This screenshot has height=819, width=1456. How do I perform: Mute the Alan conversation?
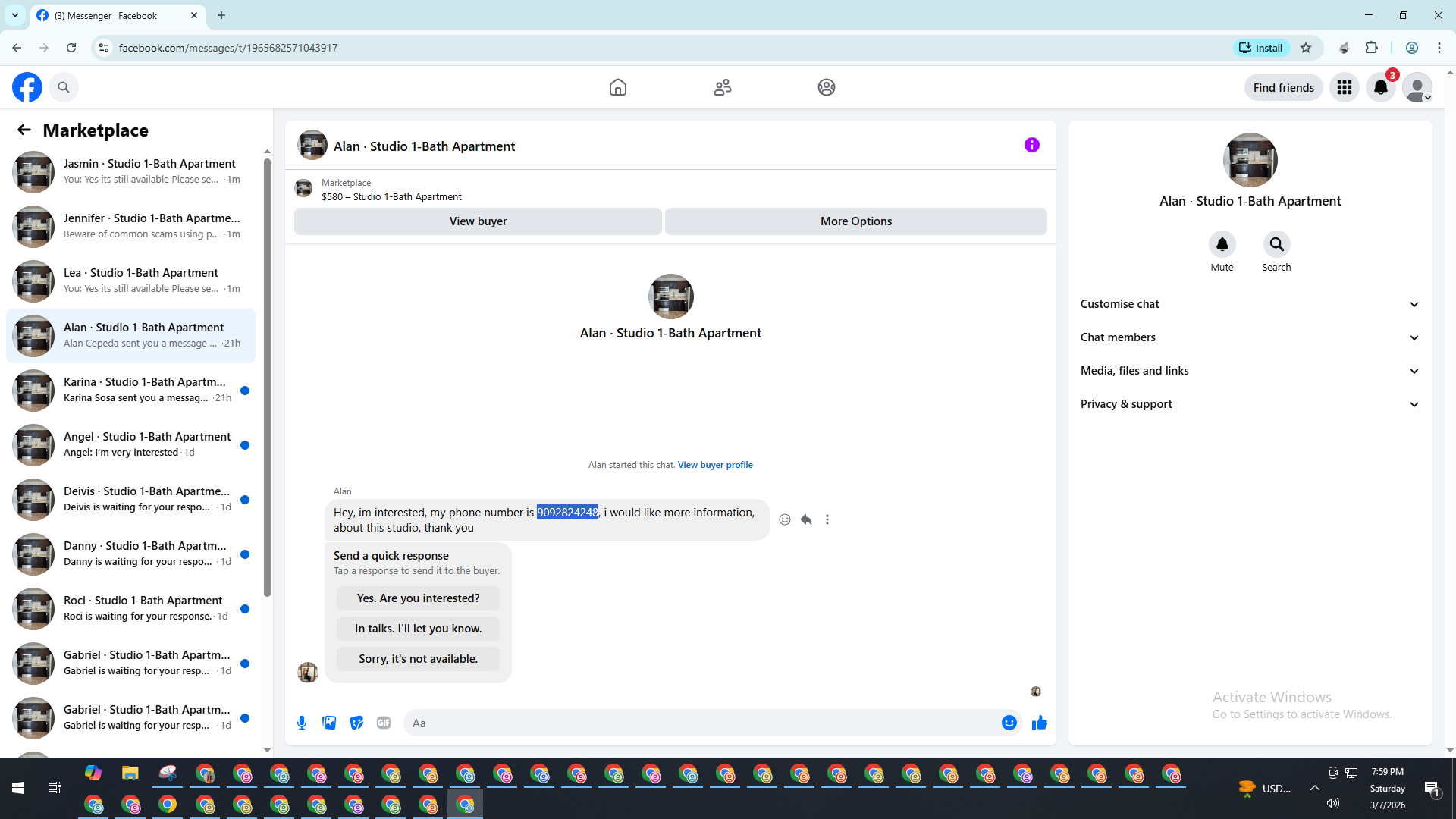click(1222, 244)
